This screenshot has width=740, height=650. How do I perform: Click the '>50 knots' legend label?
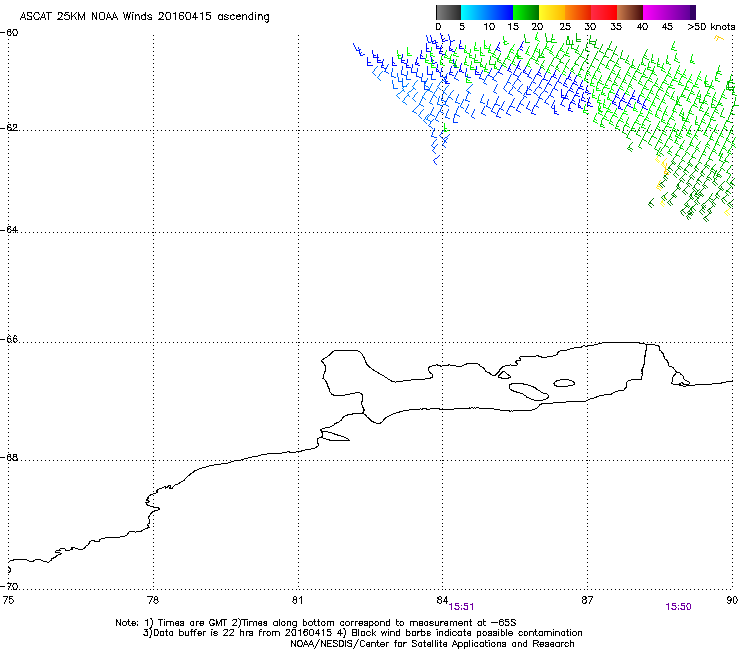(711, 27)
